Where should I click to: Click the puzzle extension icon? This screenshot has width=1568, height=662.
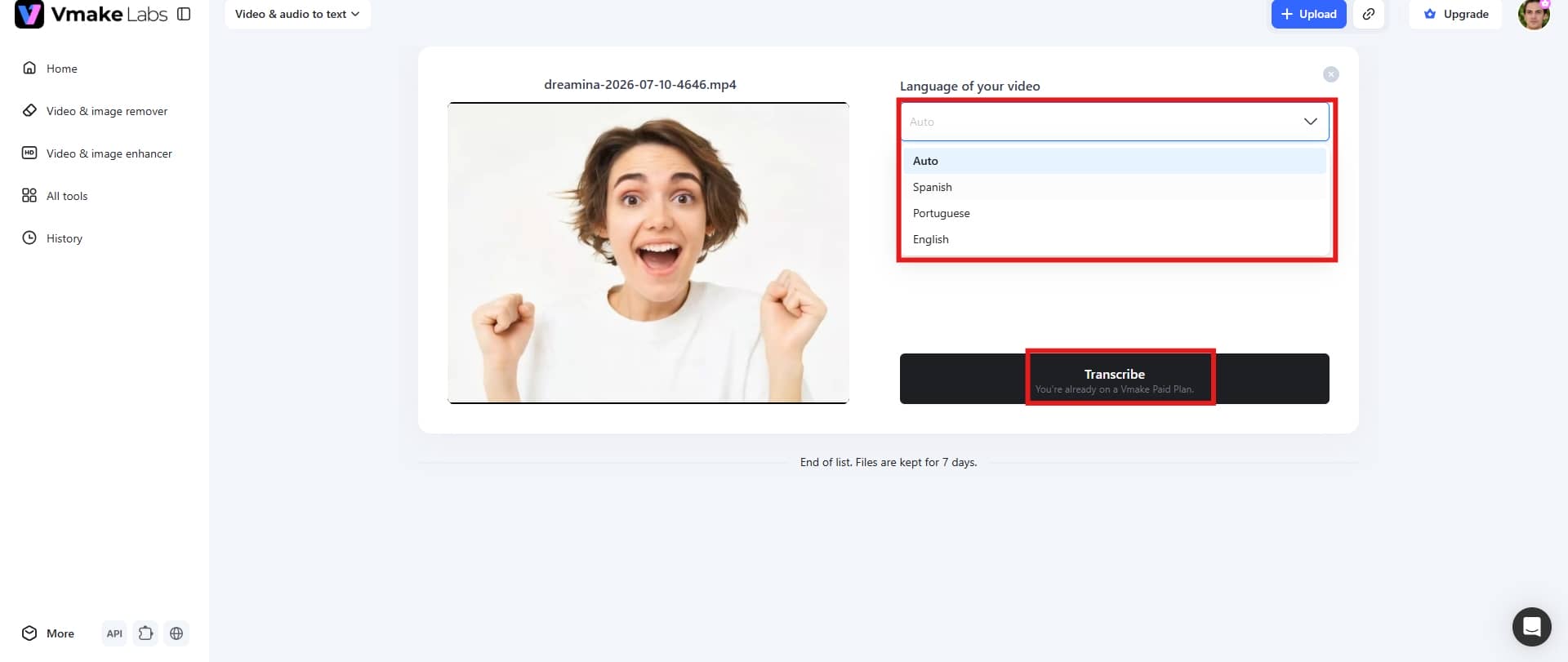(145, 633)
